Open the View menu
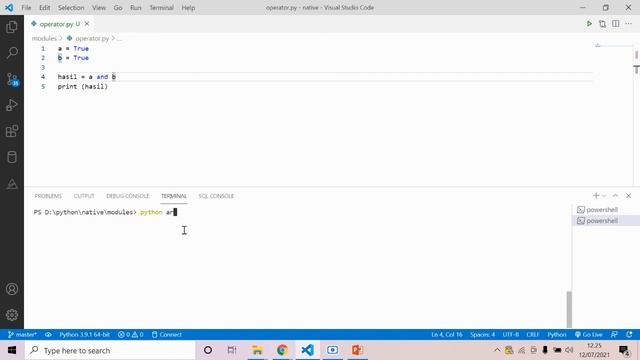The image size is (640, 360). coord(99,7)
